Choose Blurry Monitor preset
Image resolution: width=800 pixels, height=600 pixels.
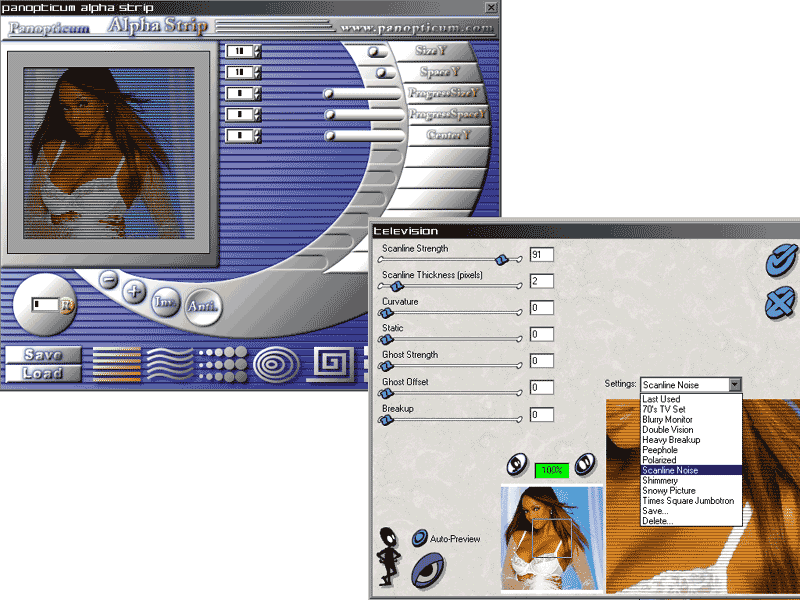pos(691,419)
